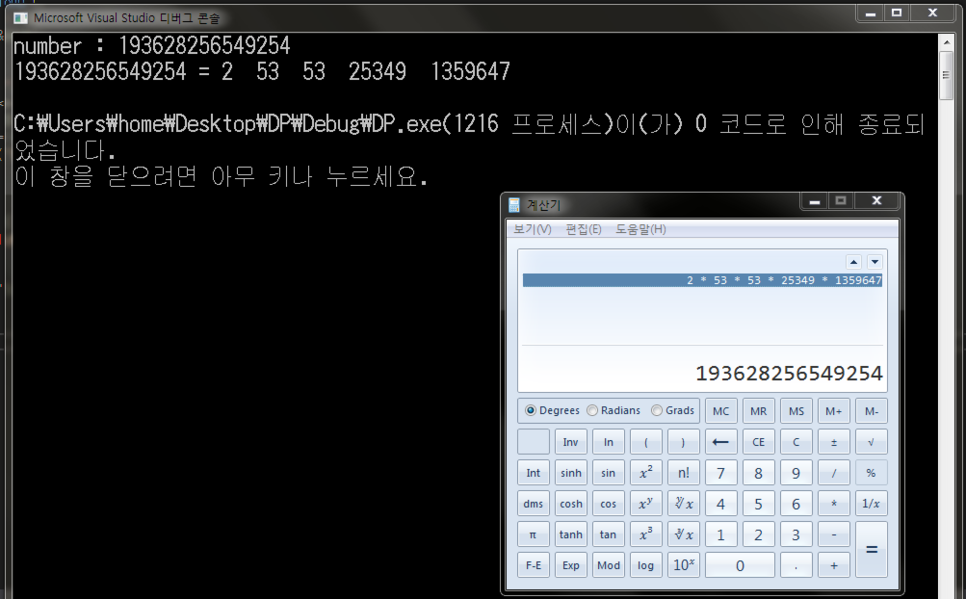Click the MC memory clear button
This screenshot has height=599, width=966.
(721, 411)
